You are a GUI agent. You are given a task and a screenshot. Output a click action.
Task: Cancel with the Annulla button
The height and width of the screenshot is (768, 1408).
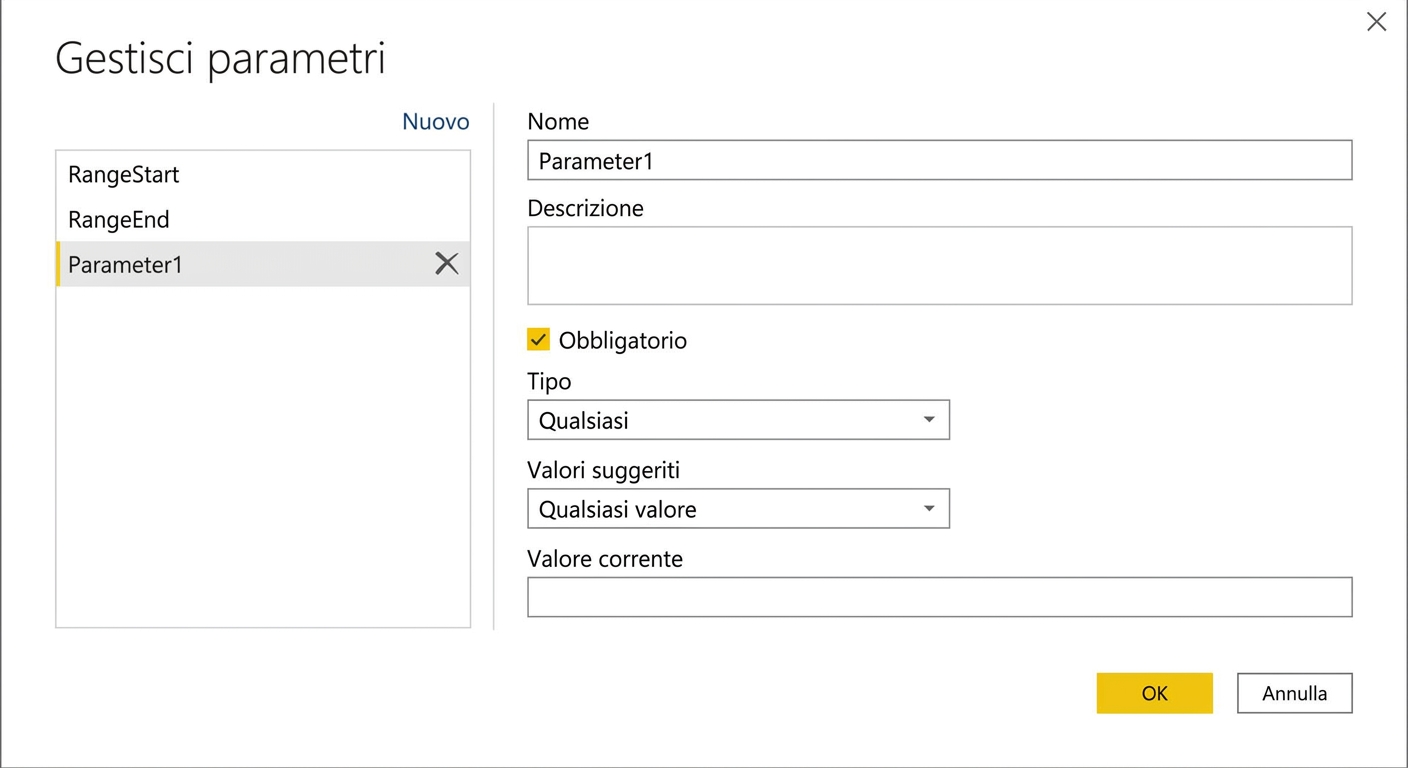click(1295, 693)
